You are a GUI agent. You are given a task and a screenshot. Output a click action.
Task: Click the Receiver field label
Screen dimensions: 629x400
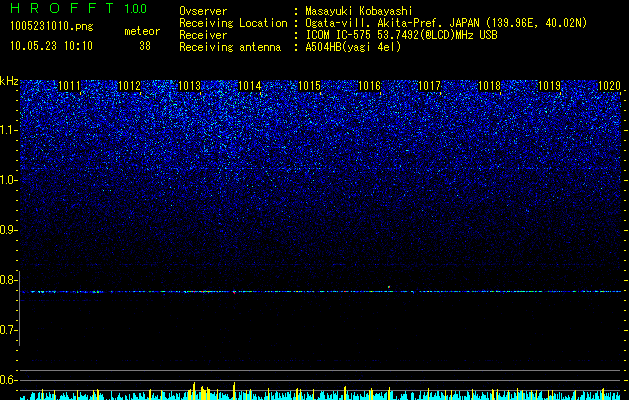click(203, 35)
